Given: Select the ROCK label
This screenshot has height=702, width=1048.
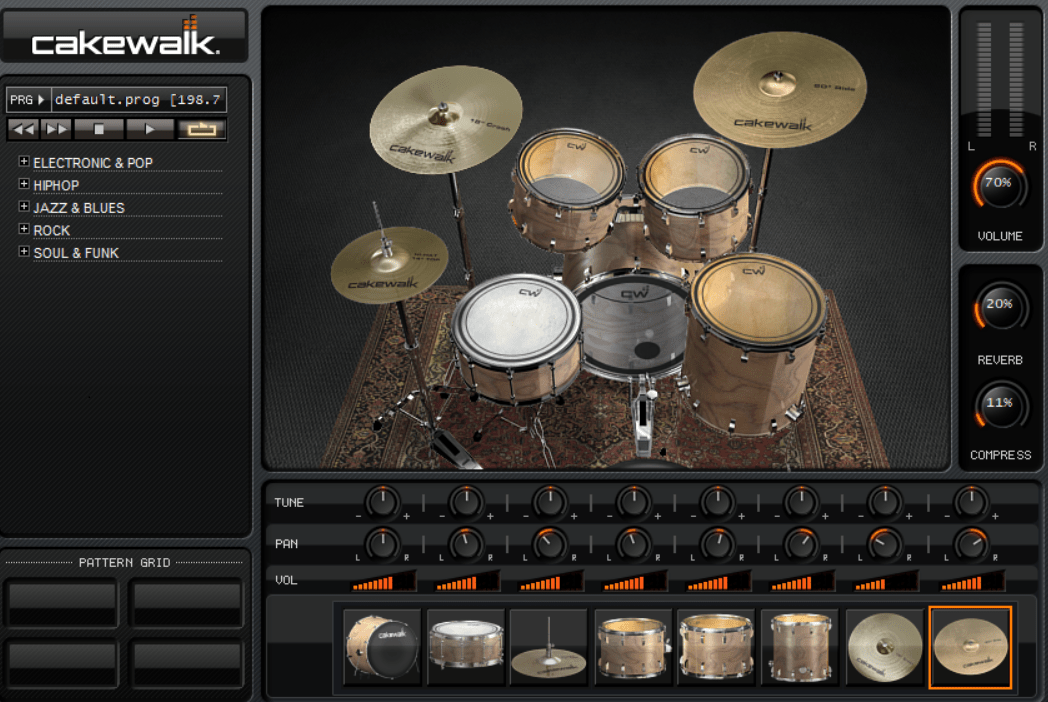Looking at the screenshot, I should tap(51, 231).
